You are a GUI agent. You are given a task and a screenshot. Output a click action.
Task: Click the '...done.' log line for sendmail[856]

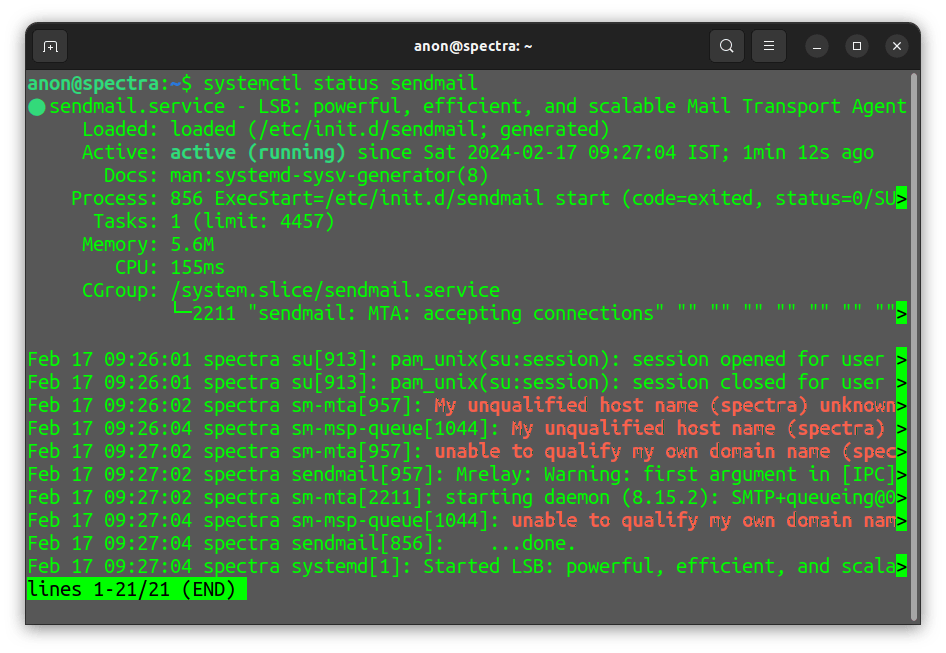[x=533, y=543]
